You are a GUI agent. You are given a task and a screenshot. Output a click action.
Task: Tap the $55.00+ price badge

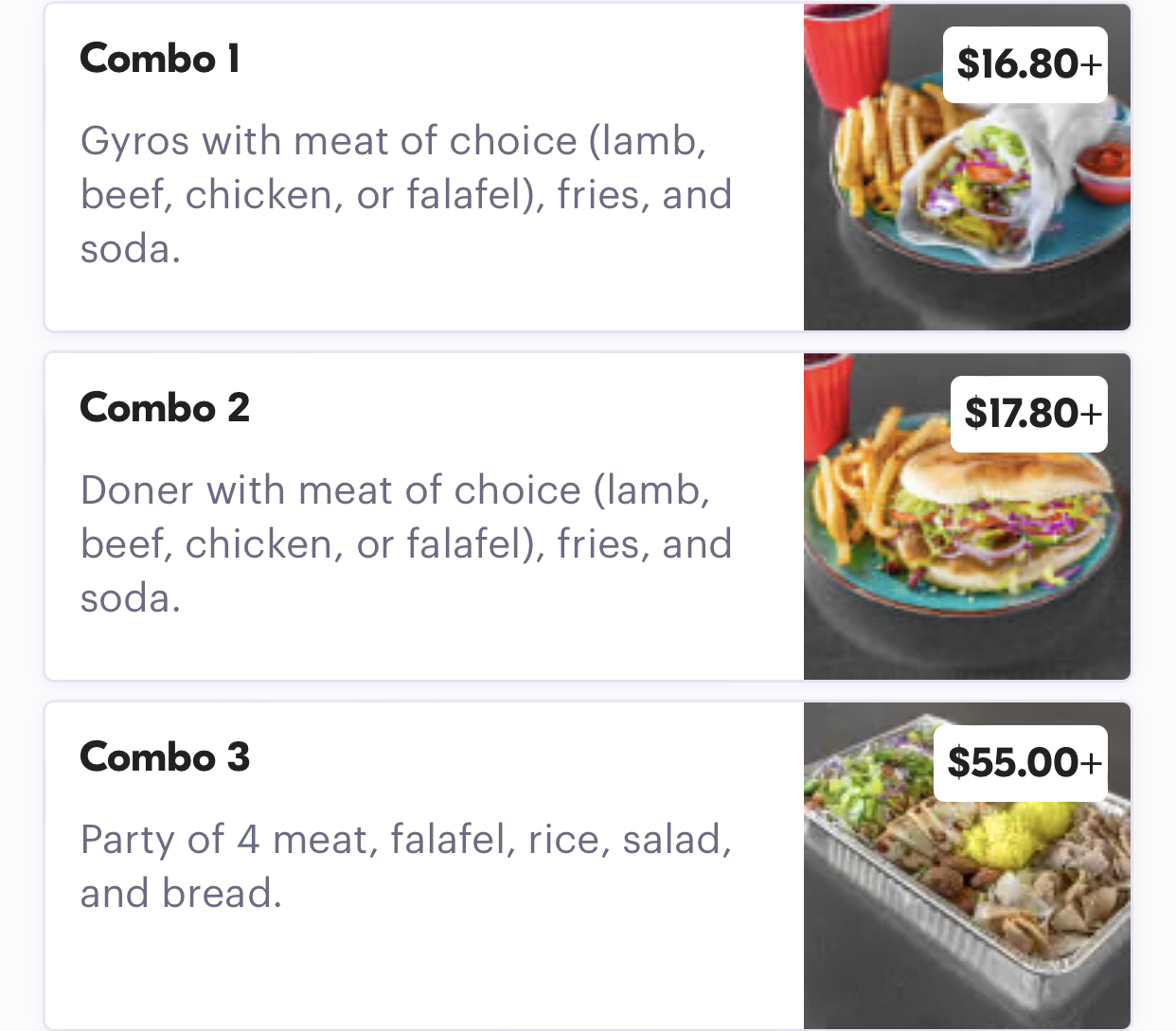click(x=1025, y=763)
